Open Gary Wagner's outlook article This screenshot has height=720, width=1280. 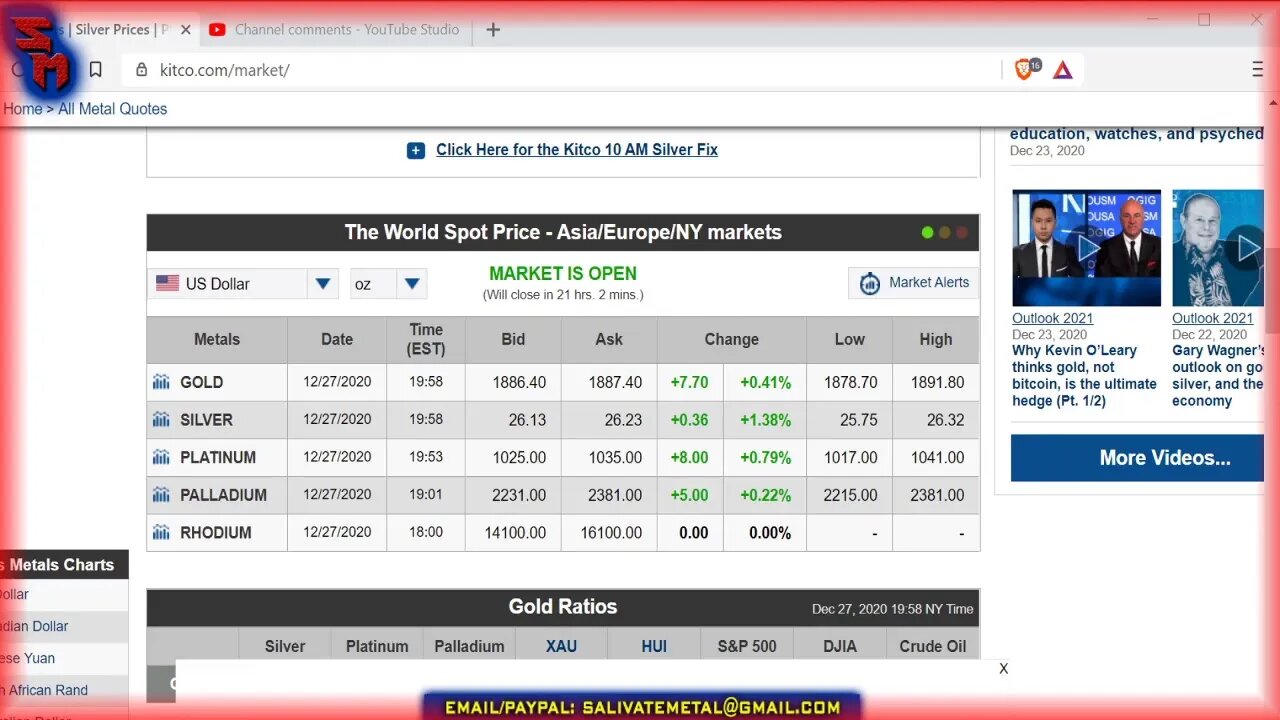(x=1218, y=376)
